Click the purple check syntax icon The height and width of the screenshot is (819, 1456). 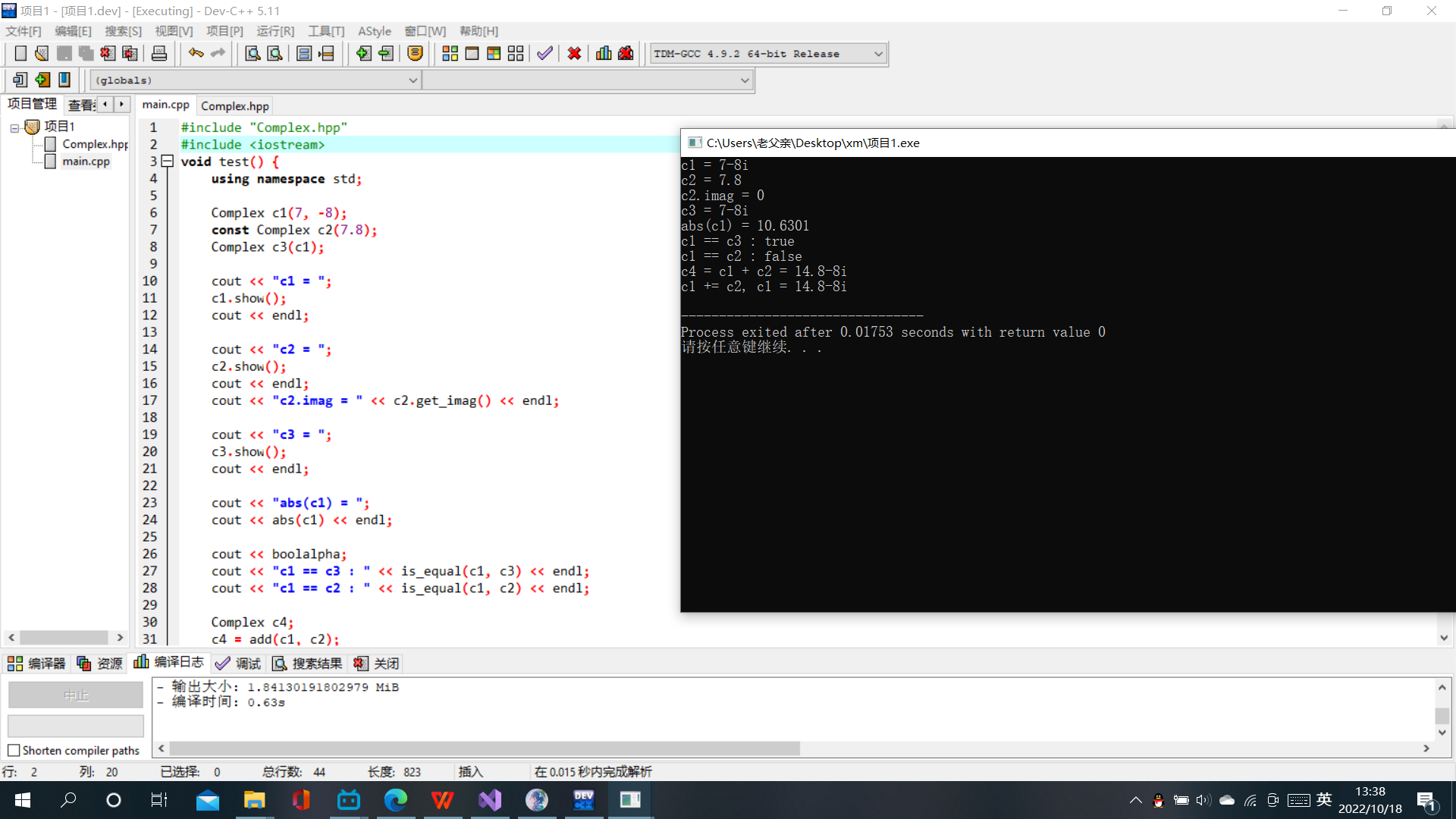click(544, 53)
